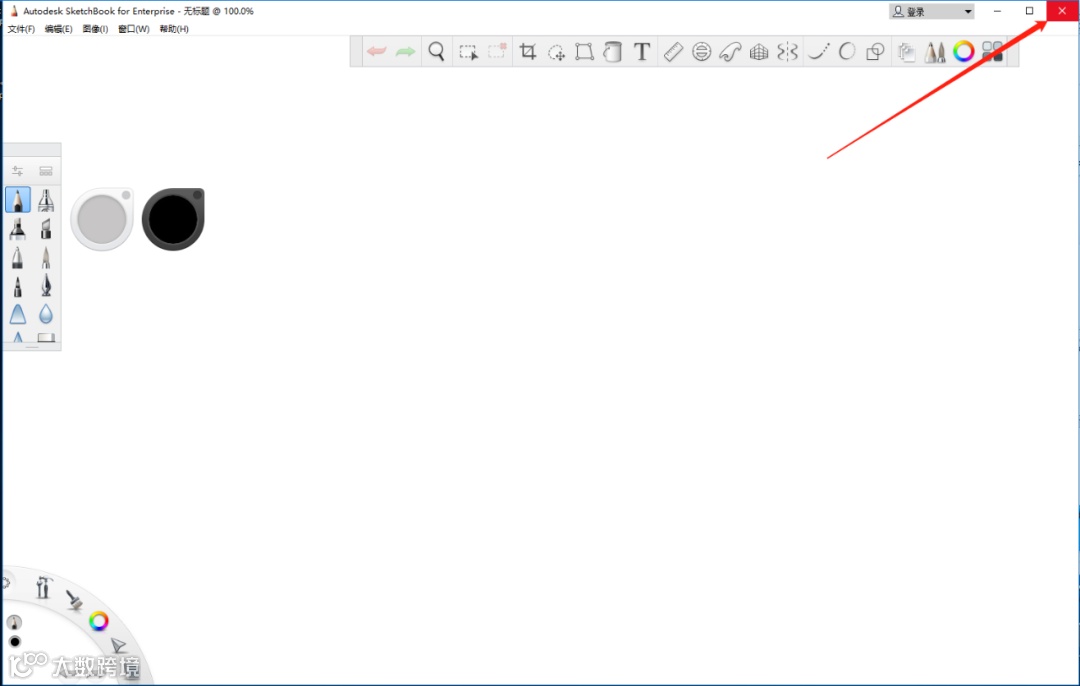The image size is (1080, 686).
Task: Select the blue Soft Blend triangle brush
Action: 18,314
